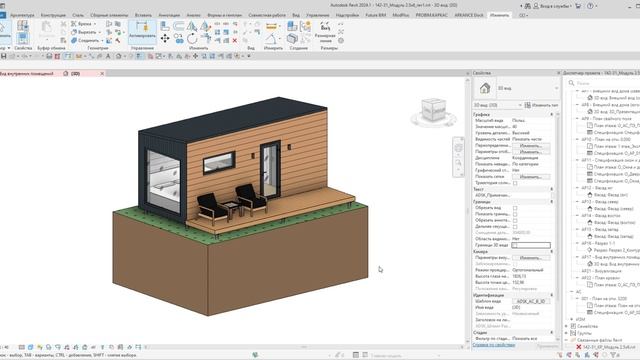The width and height of the screenshot is (640, 360).
Task: Click the red X Delete tool
Action: point(235,40)
